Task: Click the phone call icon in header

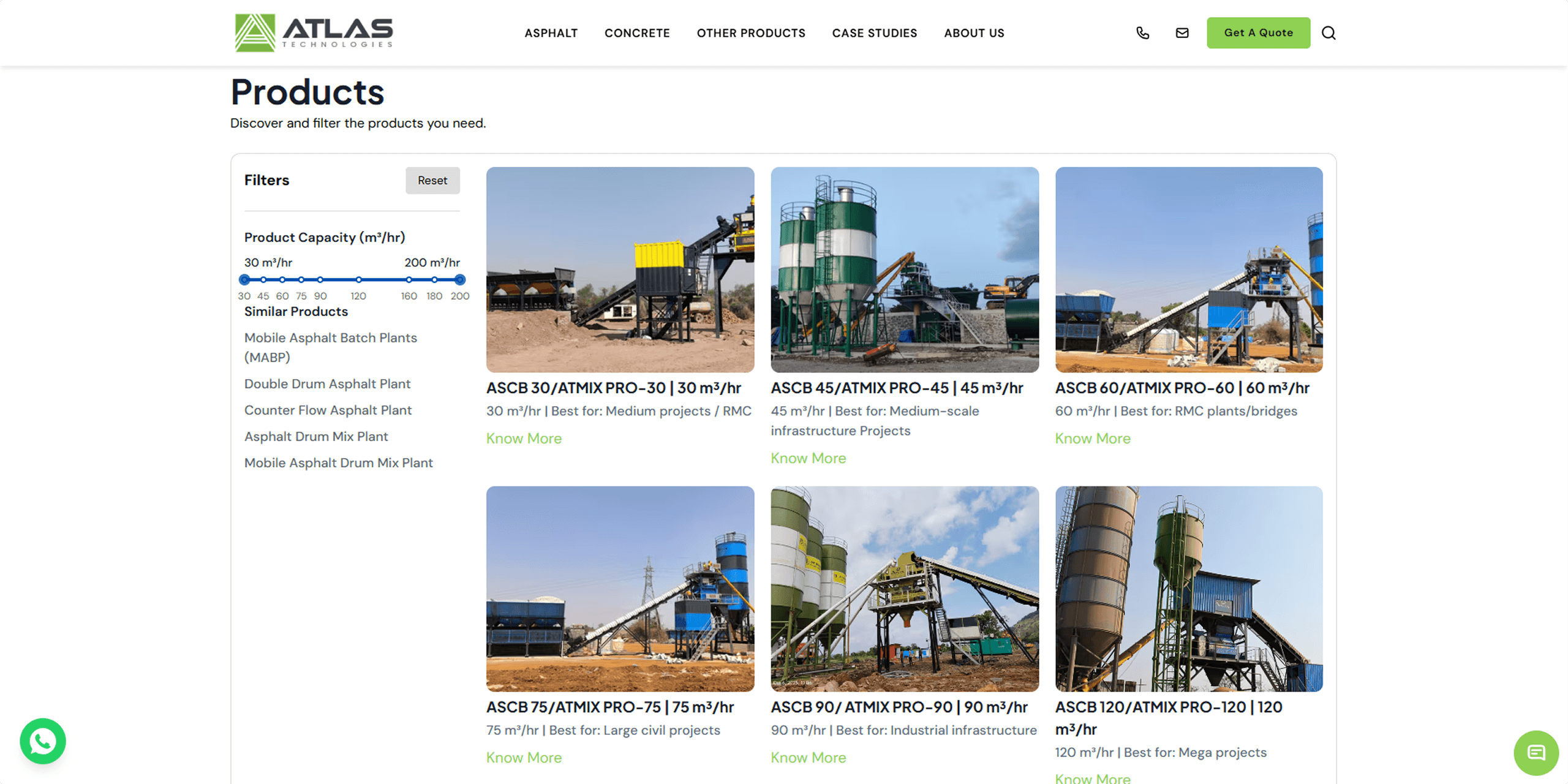Action: click(x=1142, y=33)
